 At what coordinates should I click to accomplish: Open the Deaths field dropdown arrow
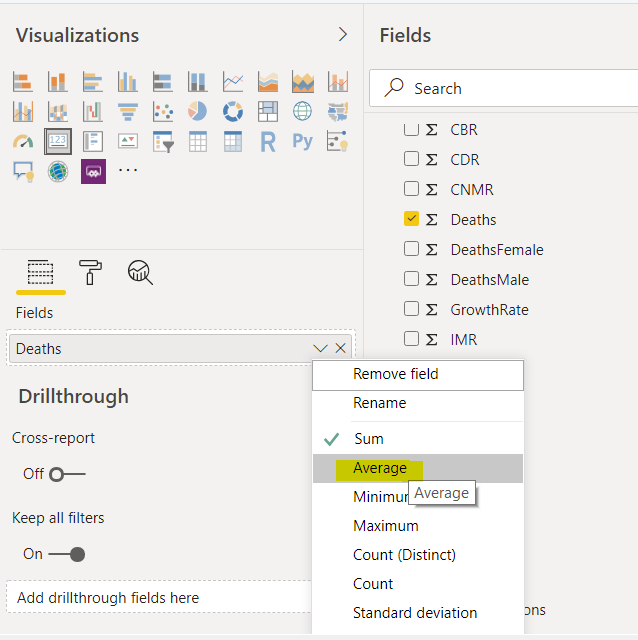320,348
